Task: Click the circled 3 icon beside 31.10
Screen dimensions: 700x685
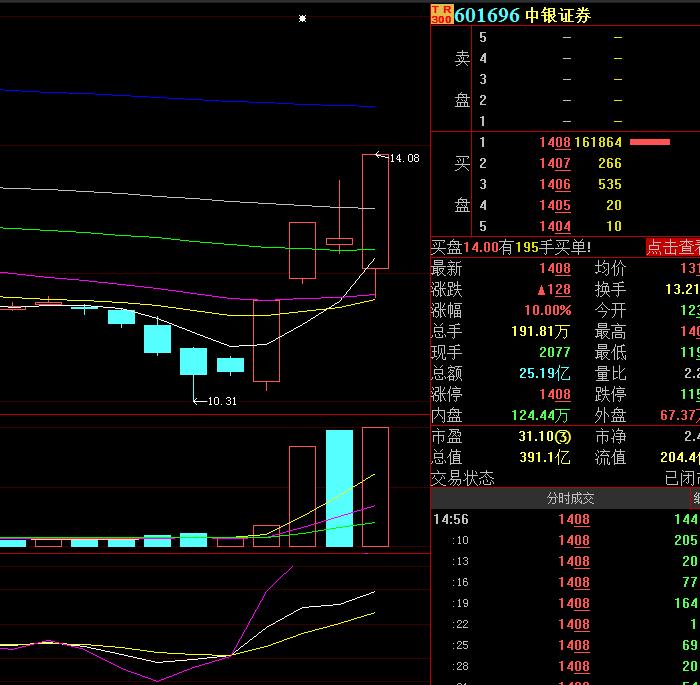Action: pos(564,437)
